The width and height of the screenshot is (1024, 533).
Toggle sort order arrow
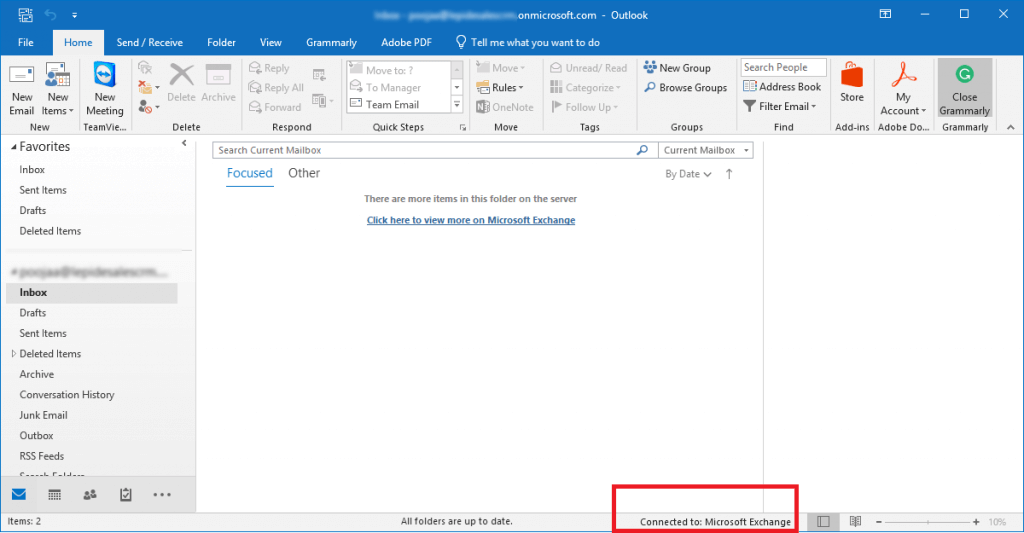pyautogui.click(x=729, y=174)
